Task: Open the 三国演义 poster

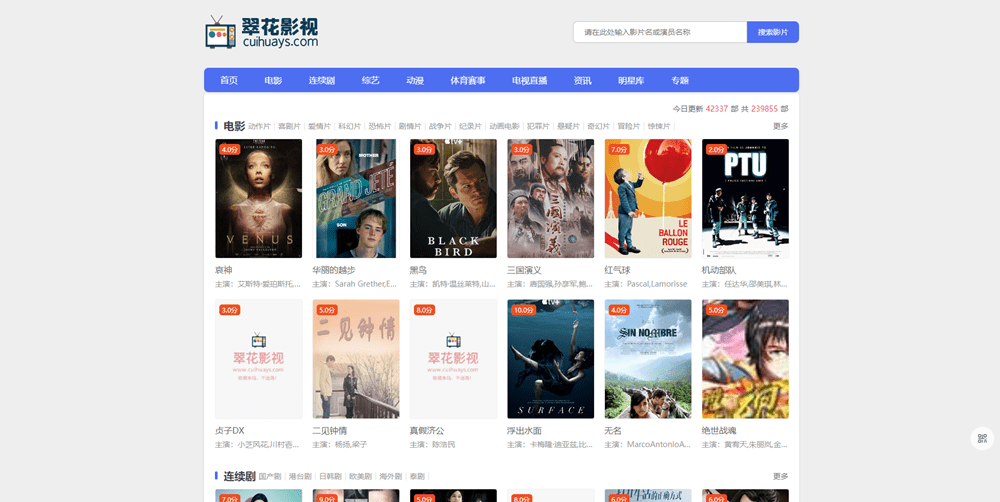Action: point(550,198)
